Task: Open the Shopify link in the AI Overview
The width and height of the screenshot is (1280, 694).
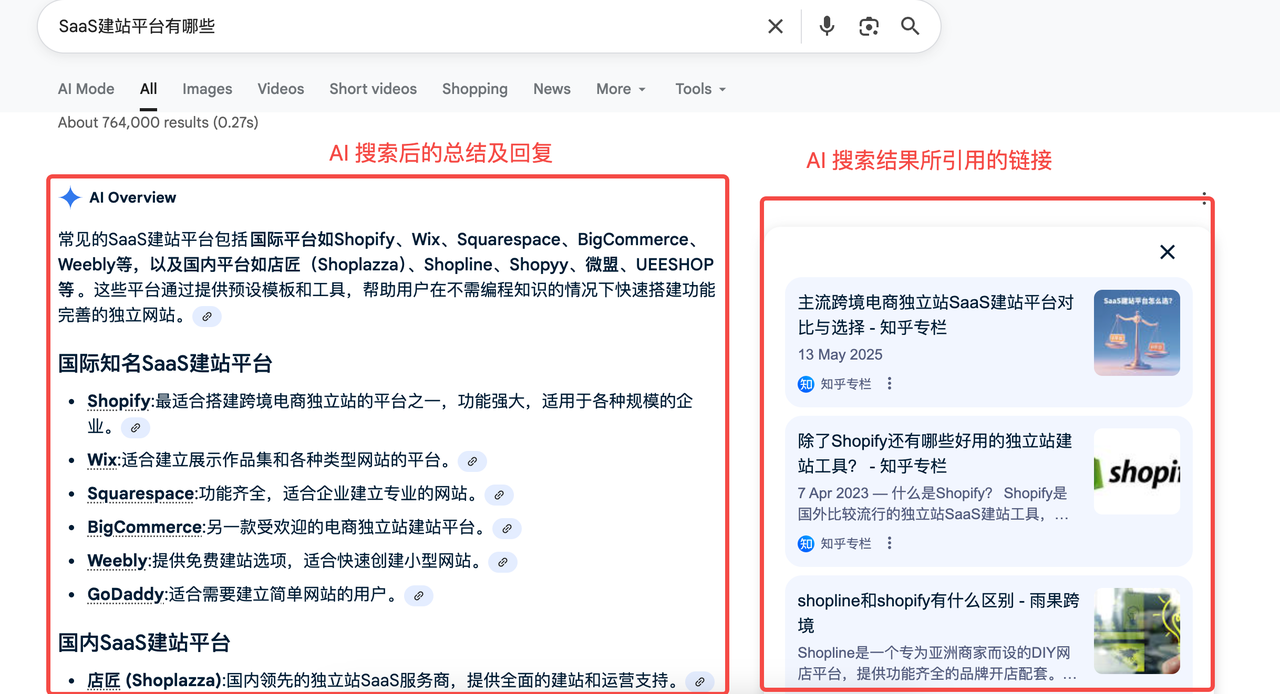Action: pos(118,401)
